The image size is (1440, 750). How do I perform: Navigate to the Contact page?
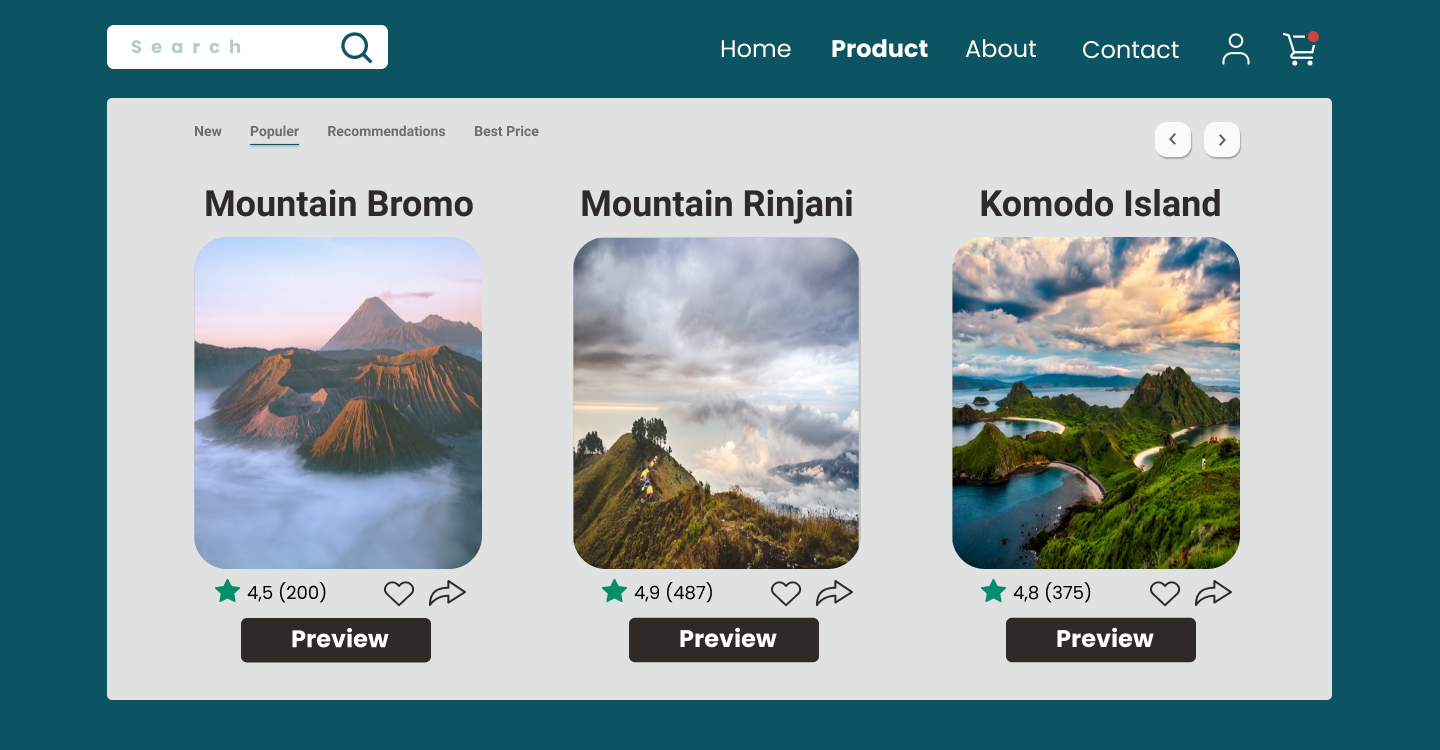(1130, 49)
